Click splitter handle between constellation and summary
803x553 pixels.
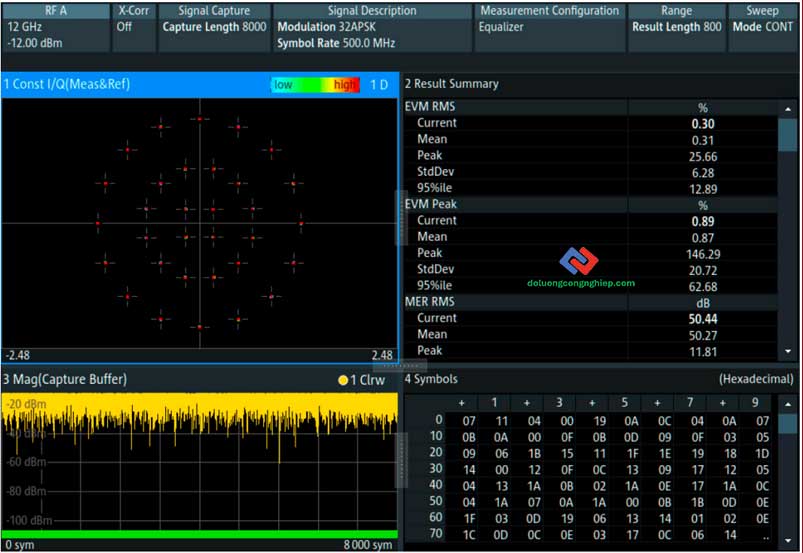[x=400, y=219]
